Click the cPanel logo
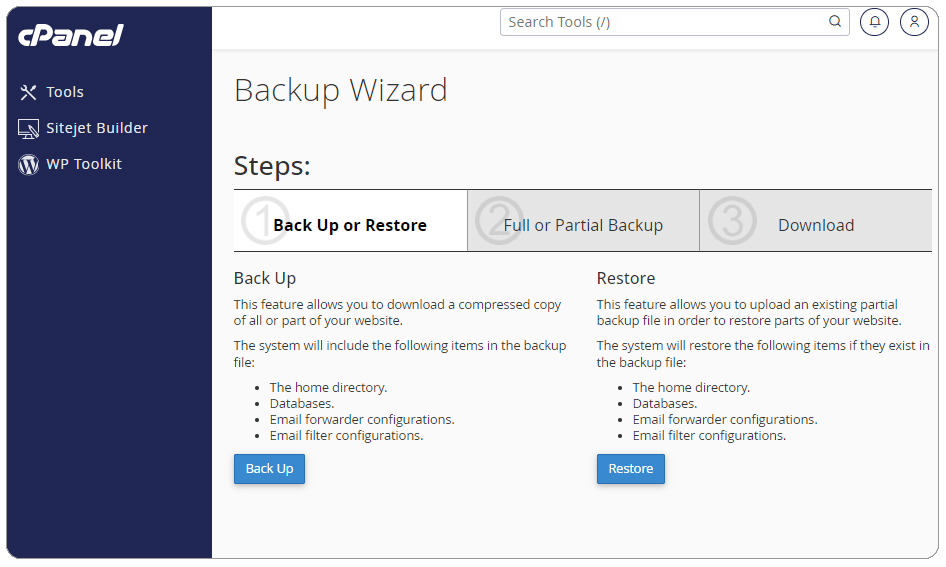Screen dimensions: 946x567 pyautogui.click(x=71, y=36)
